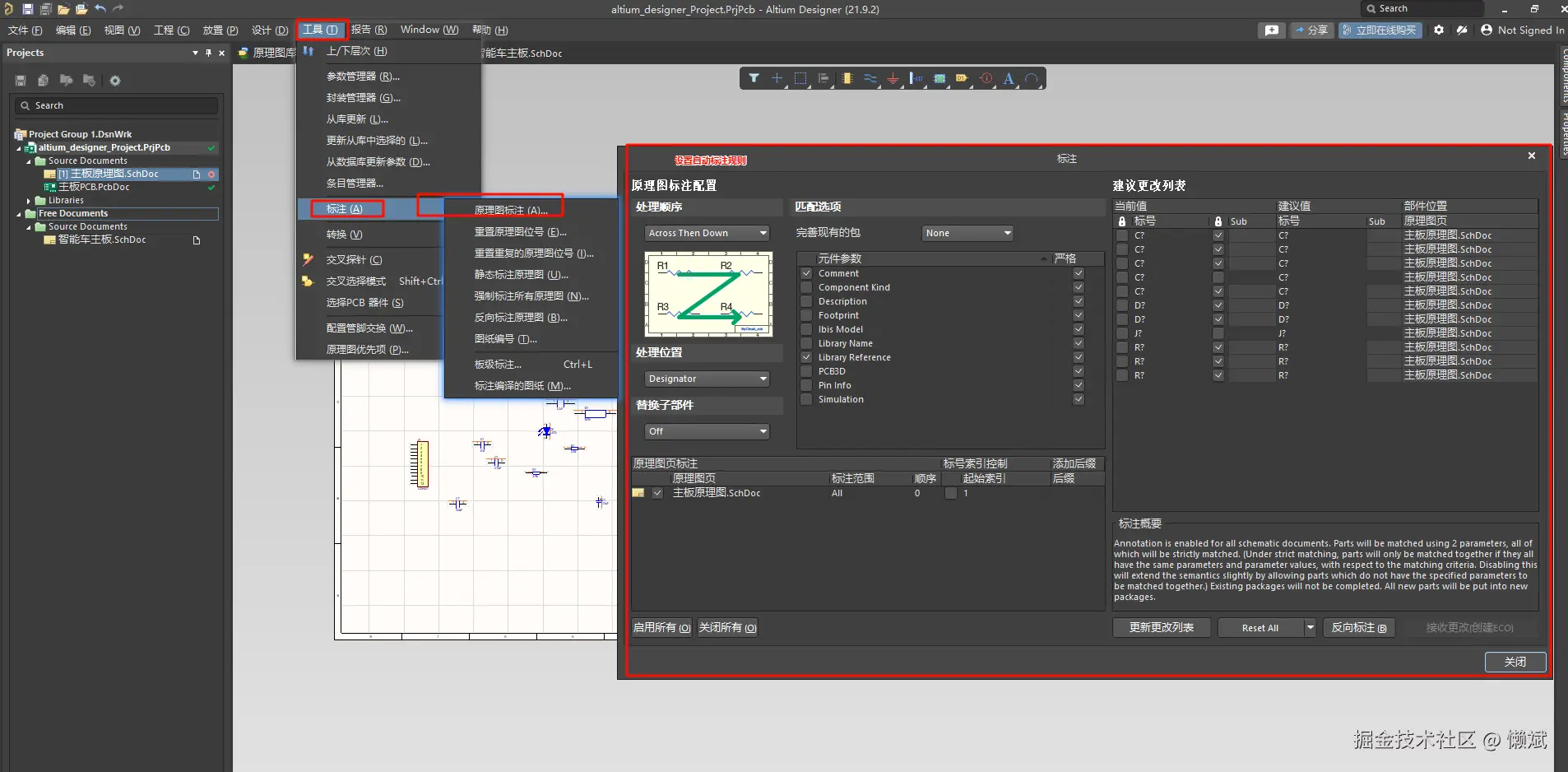This screenshot has width=1568, height=772.
Task: Enable the Footprint parameter checkbox
Action: [x=806, y=315]
